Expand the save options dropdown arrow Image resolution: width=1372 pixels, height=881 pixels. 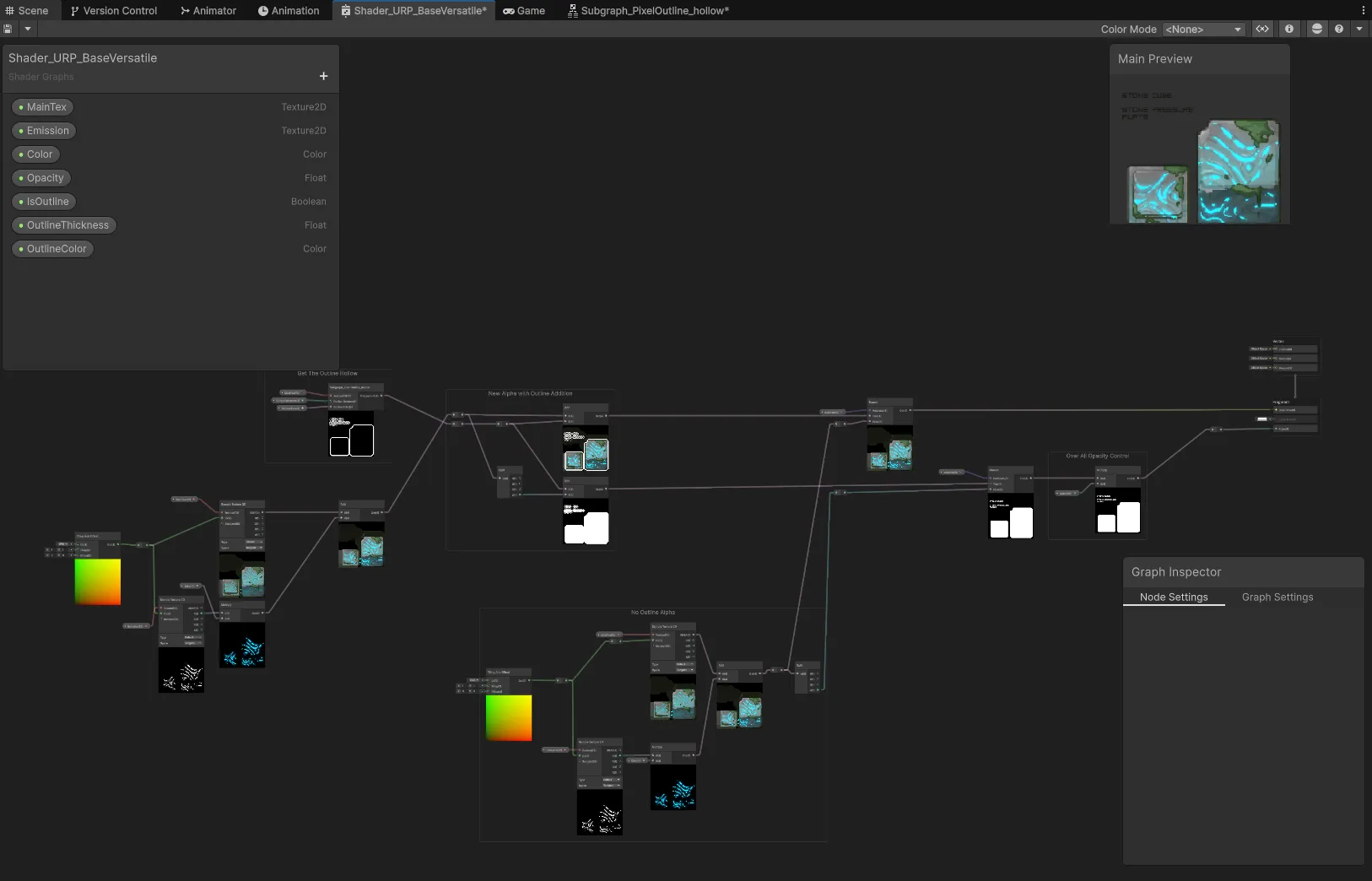[26, 29]
